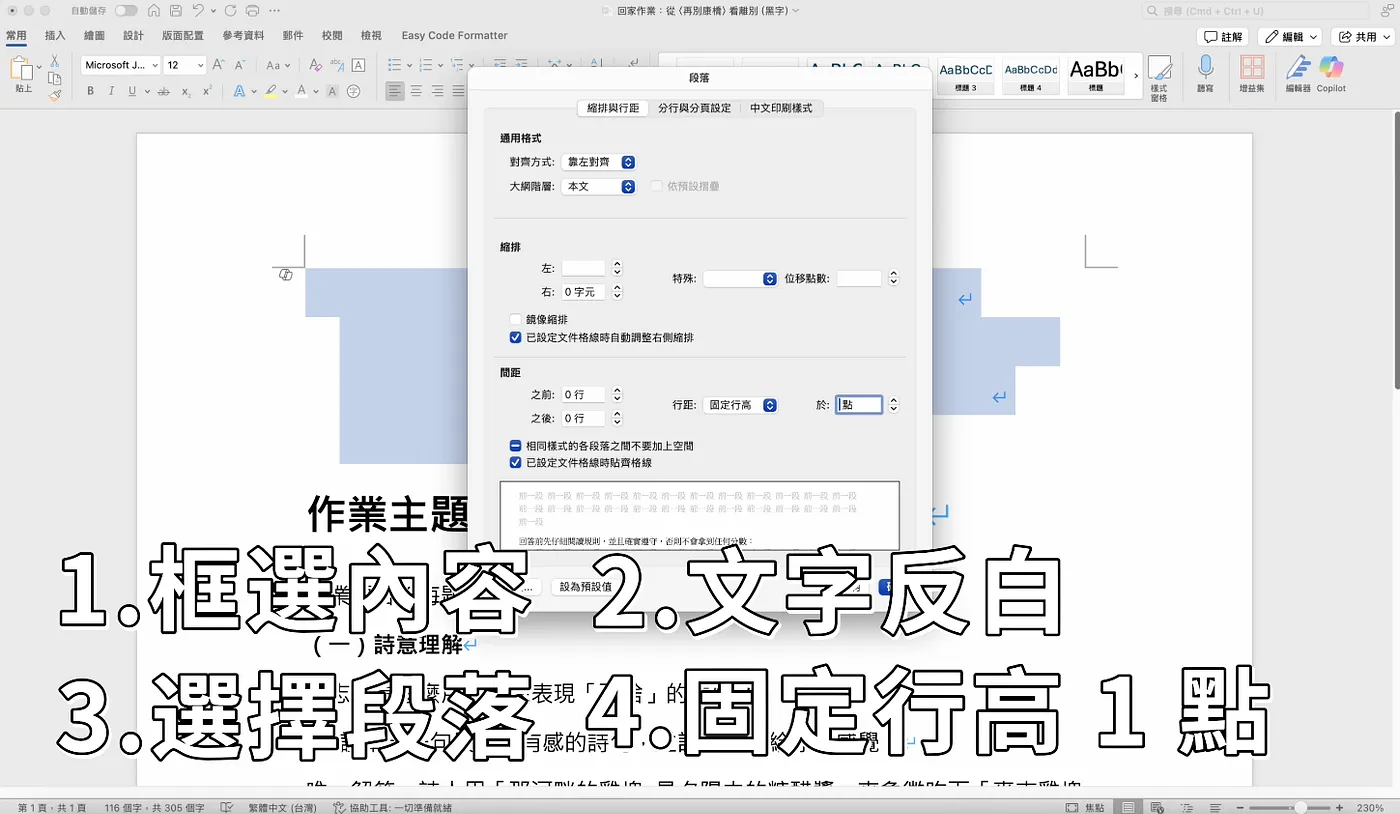Open the font name dropdown Microsoft J...
Screen dimensions: 1400x814
pyautogui.click(x=121, y=65)
